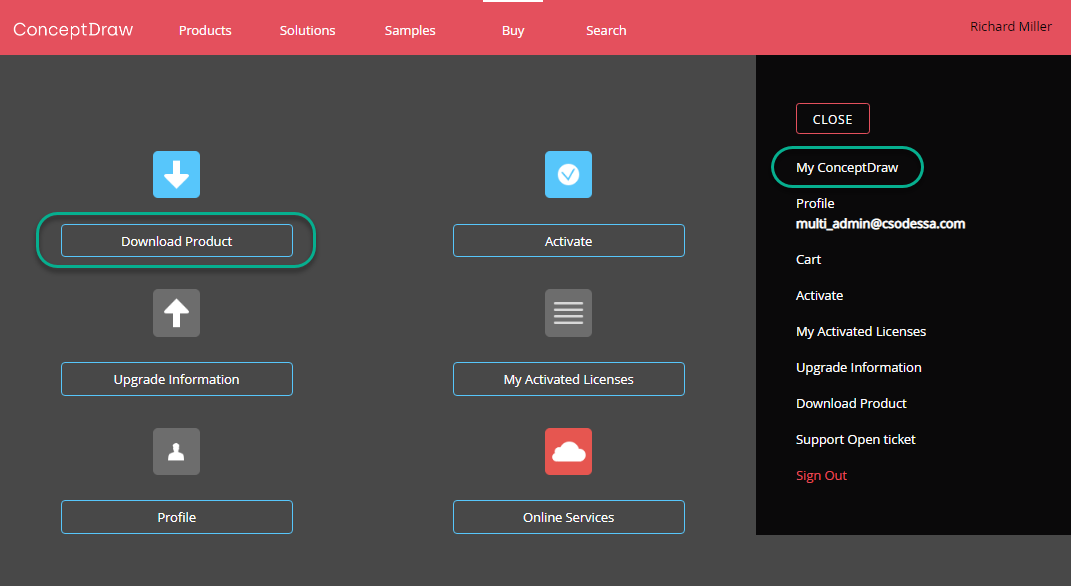
Task: Open the Download Product button
Action: (x=177, y=241)
